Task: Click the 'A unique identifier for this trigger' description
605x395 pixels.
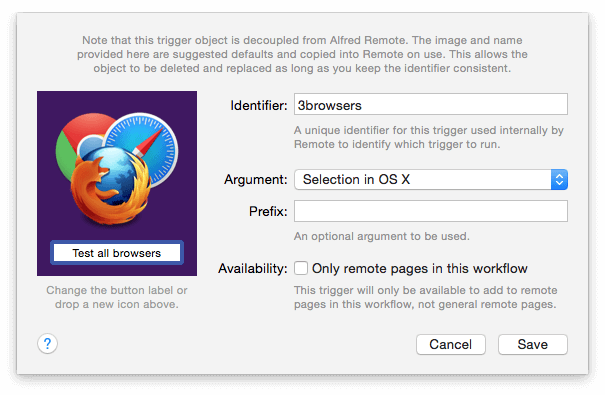Action: point(429,137)
